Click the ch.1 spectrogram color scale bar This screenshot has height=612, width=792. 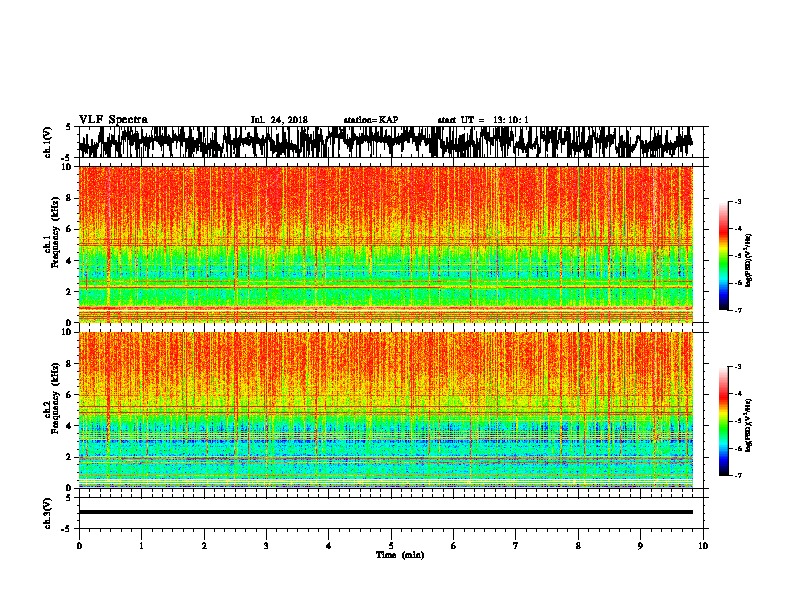tap(724, 256)
